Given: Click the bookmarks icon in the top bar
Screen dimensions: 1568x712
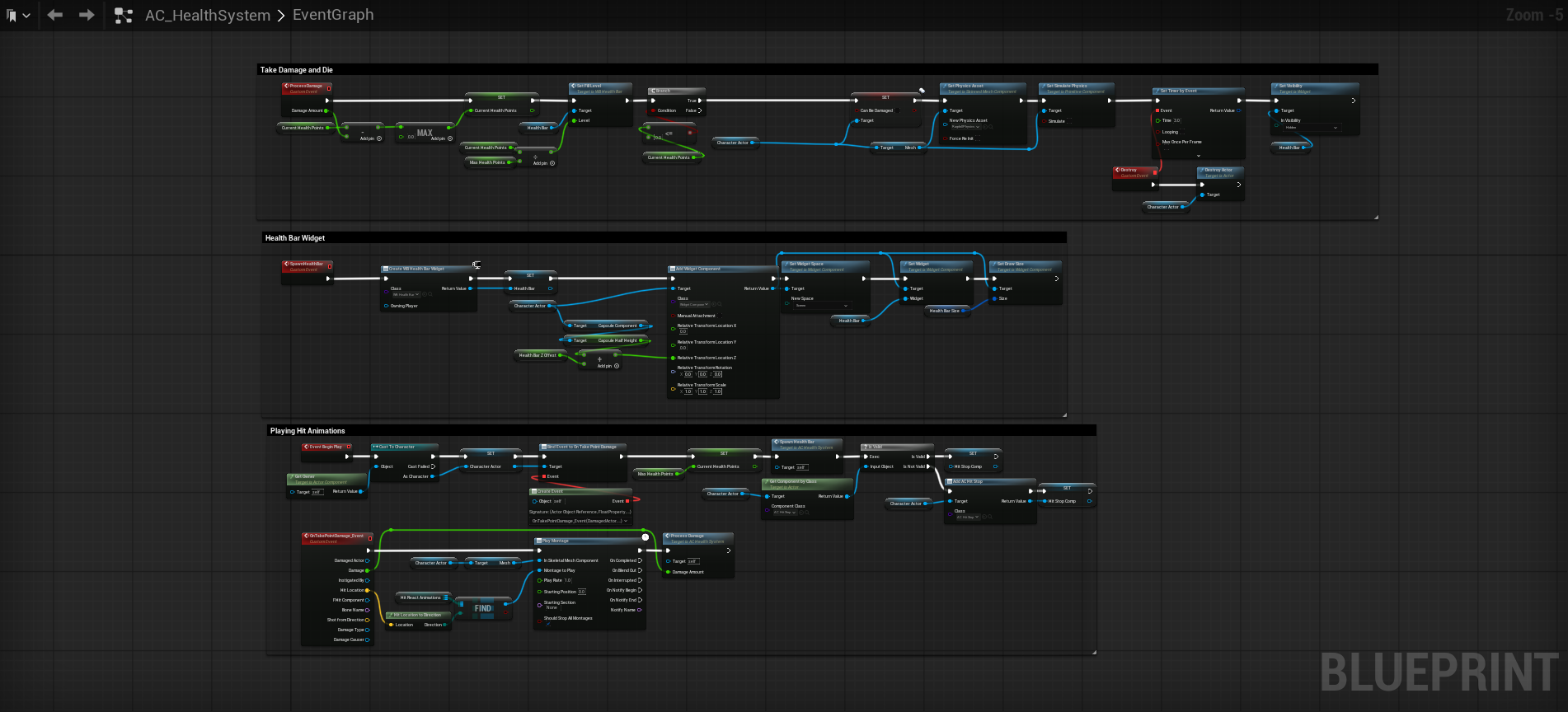Looking at the screenshot, I should click(12, 16).
